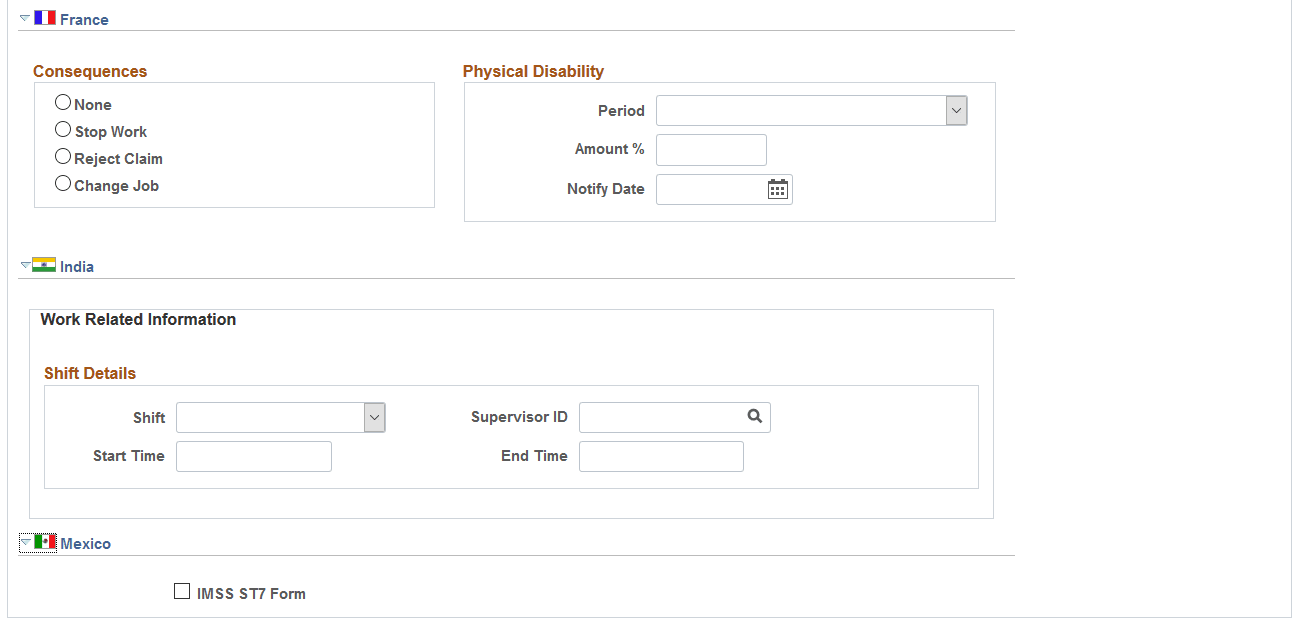
Task: Click inside the Amount % field
Action: [x=711, y=149]
